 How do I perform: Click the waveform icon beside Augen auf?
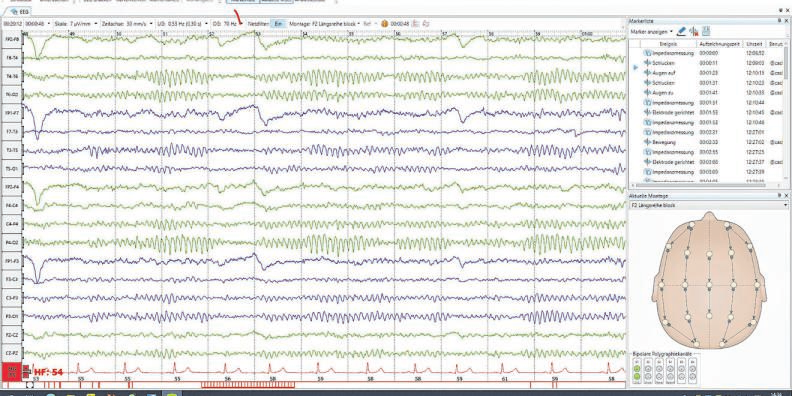point(648,73)
